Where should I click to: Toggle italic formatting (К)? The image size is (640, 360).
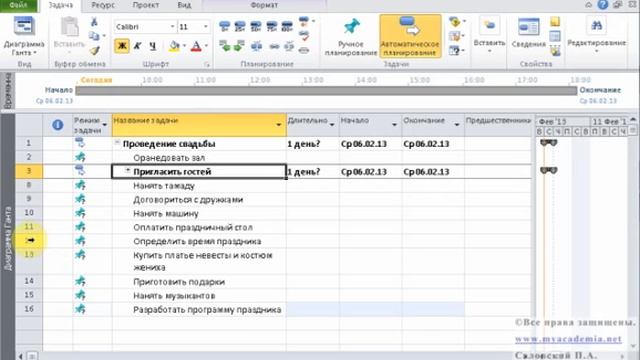point(138,46)
